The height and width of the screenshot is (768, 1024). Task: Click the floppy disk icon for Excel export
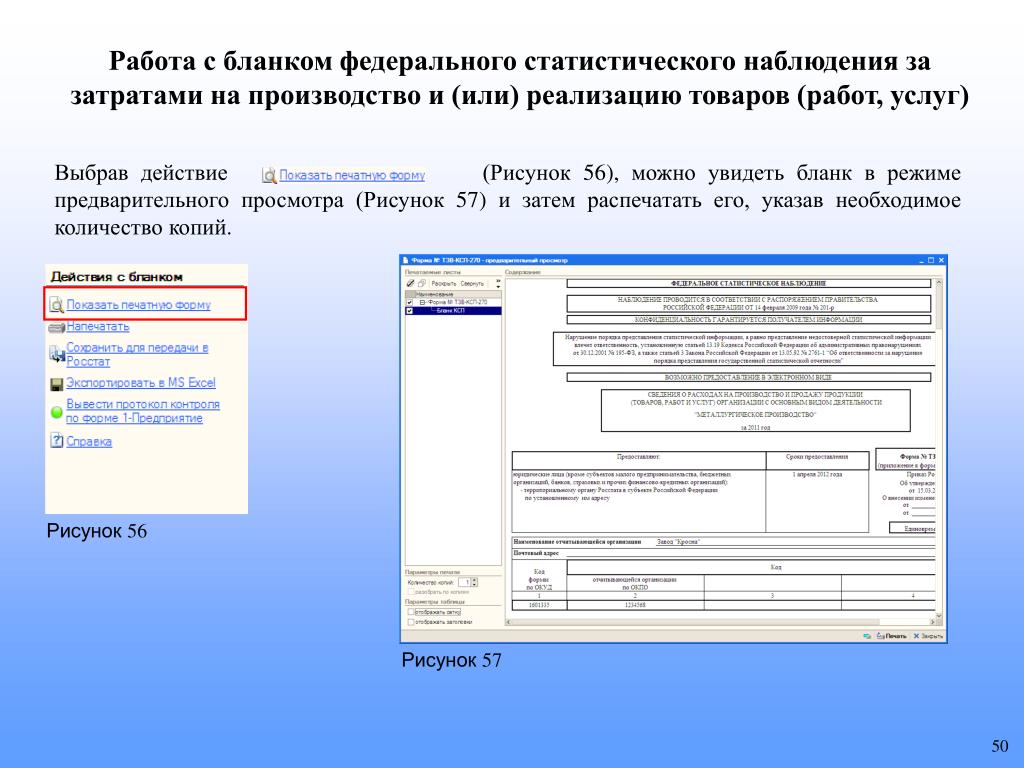click(57, 383)
